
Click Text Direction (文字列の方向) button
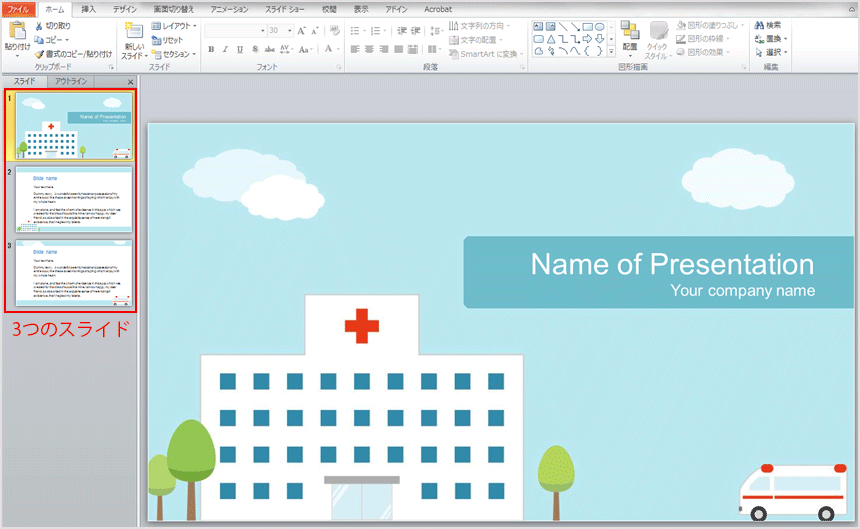(479, 26)
